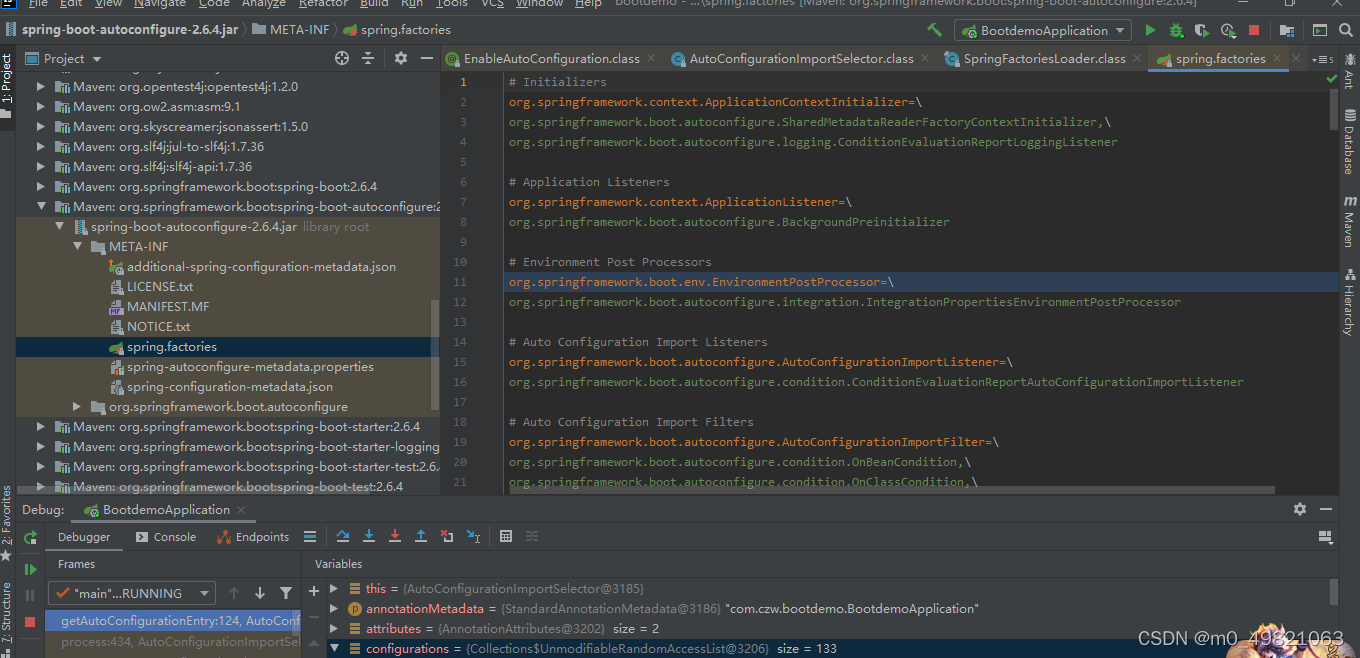
Task: Open the BootdemoApplication run configuration dropdown
Action: (x=1043, y=30)
